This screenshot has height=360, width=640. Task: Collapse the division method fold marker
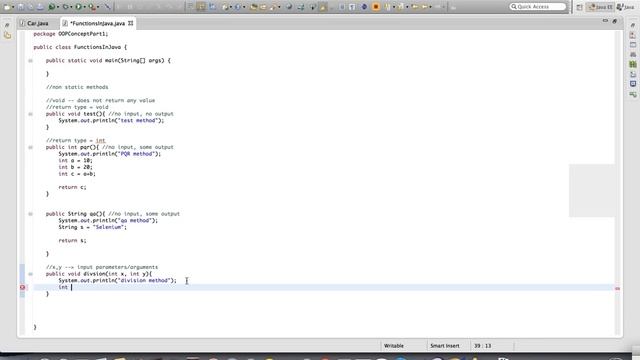click(x=30, y=274)
